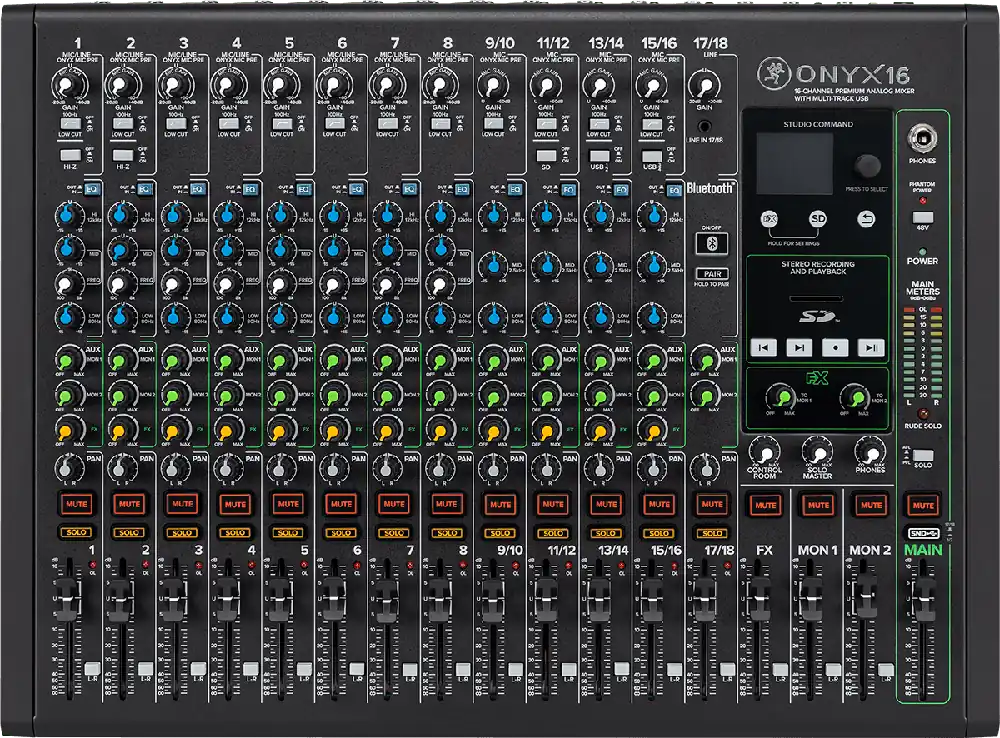The height and width of the screenshot is (738, 1000).
Task: Assign channel 4 to L-R main bus
Action: pyautogui.click(x=251, y=669)
